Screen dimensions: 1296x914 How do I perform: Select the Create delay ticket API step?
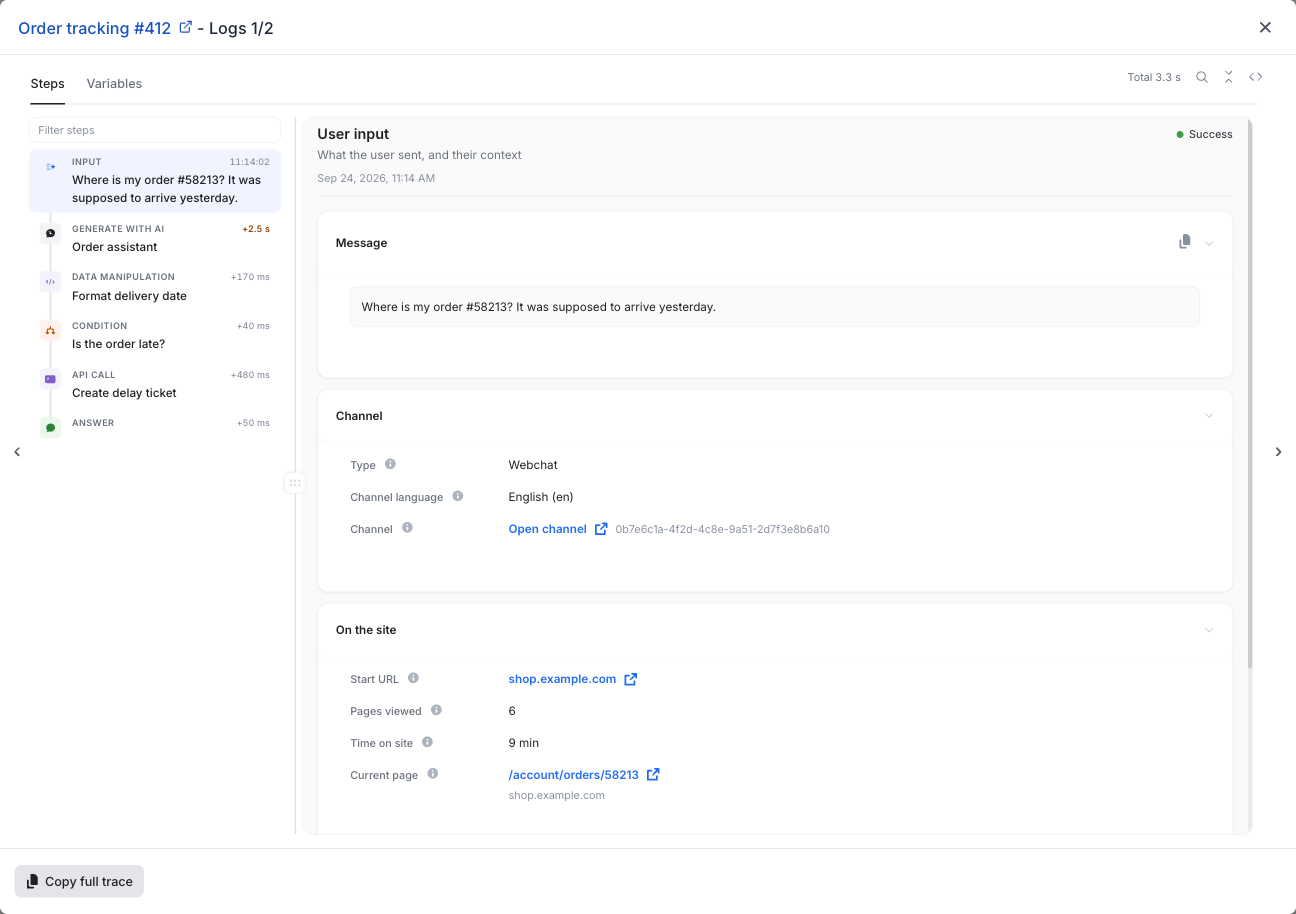[x=155, y=384]
